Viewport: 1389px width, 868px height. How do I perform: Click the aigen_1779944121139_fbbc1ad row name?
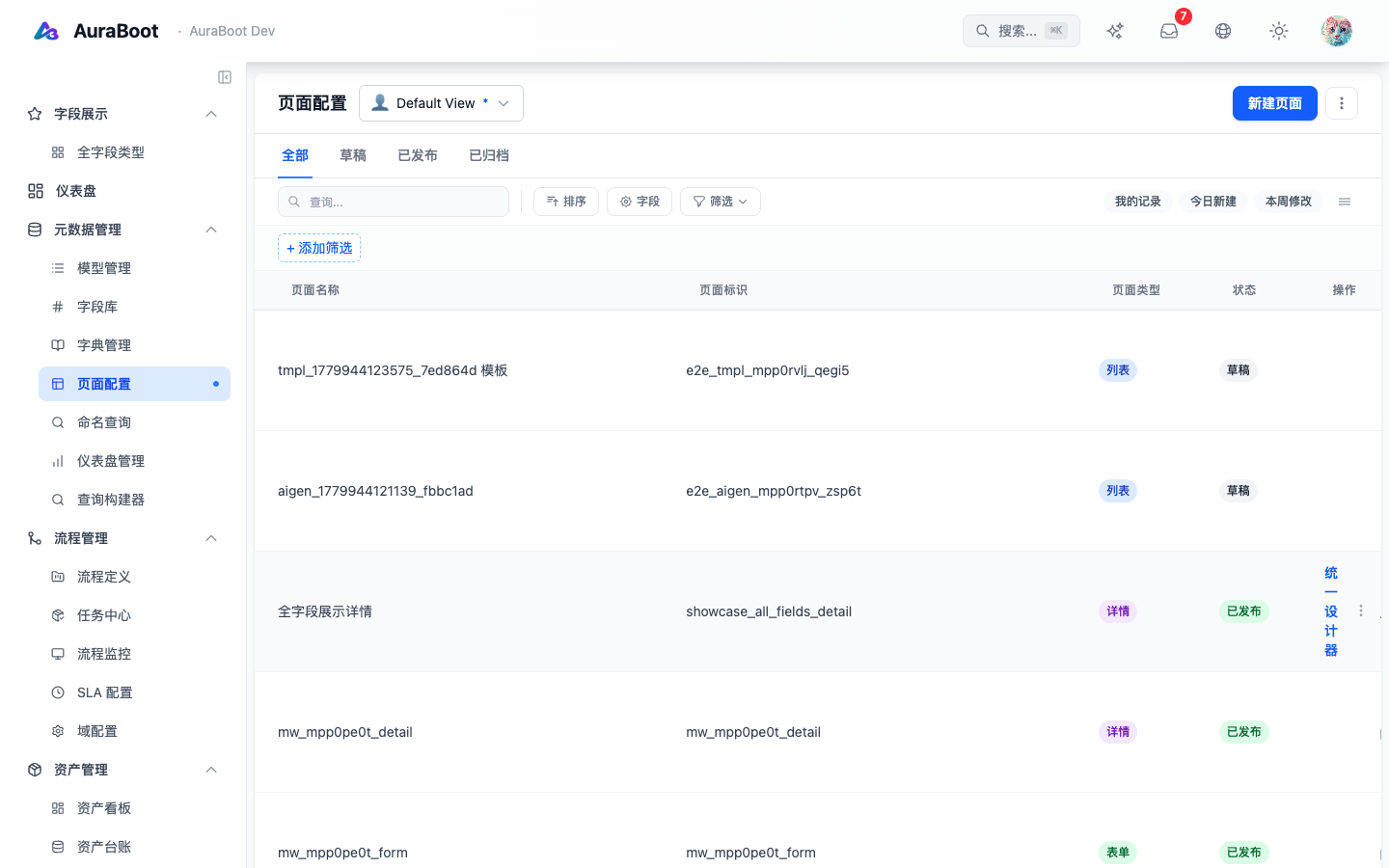coord(375,491)
